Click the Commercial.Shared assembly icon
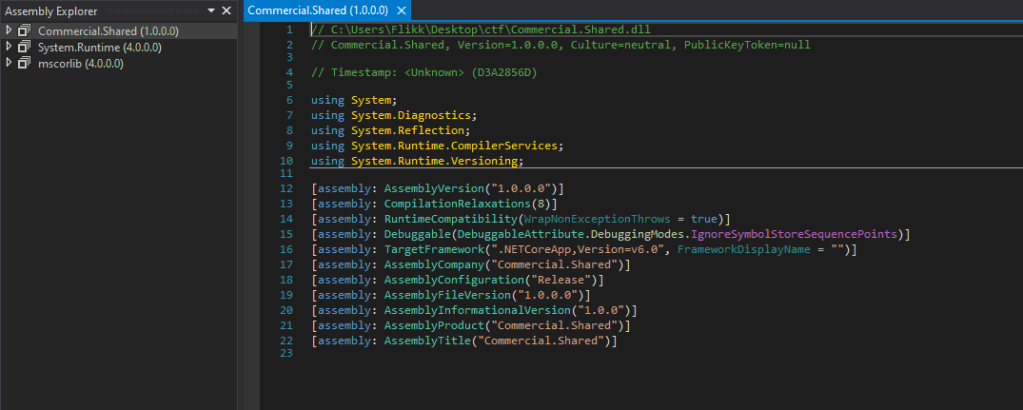The height and width of the screenshot is (410, 1023). pos(25,31)
